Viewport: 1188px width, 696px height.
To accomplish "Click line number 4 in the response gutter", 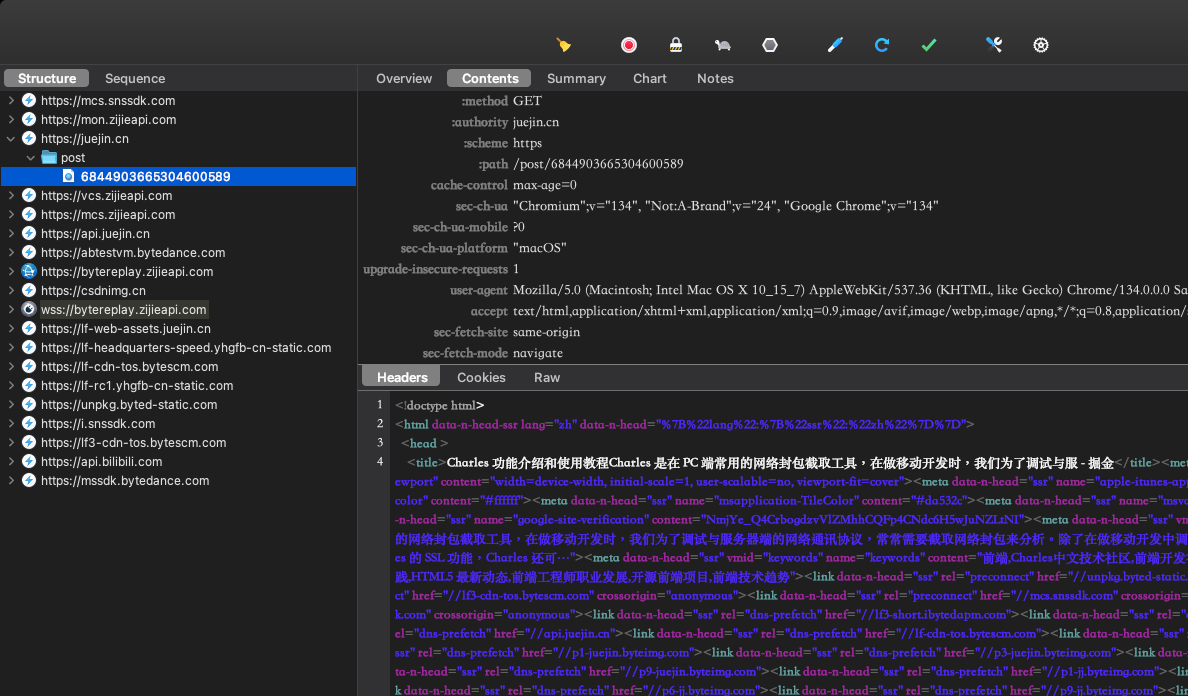I will point(380,461).
